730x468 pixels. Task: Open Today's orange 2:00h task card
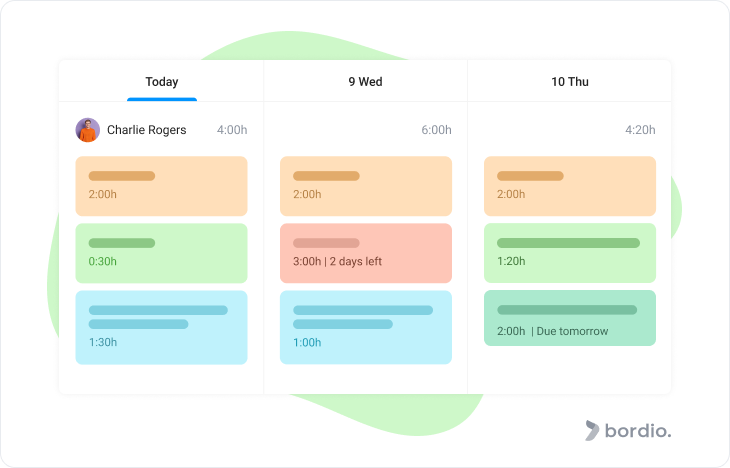pyautogui.click(x=161, y=186)
